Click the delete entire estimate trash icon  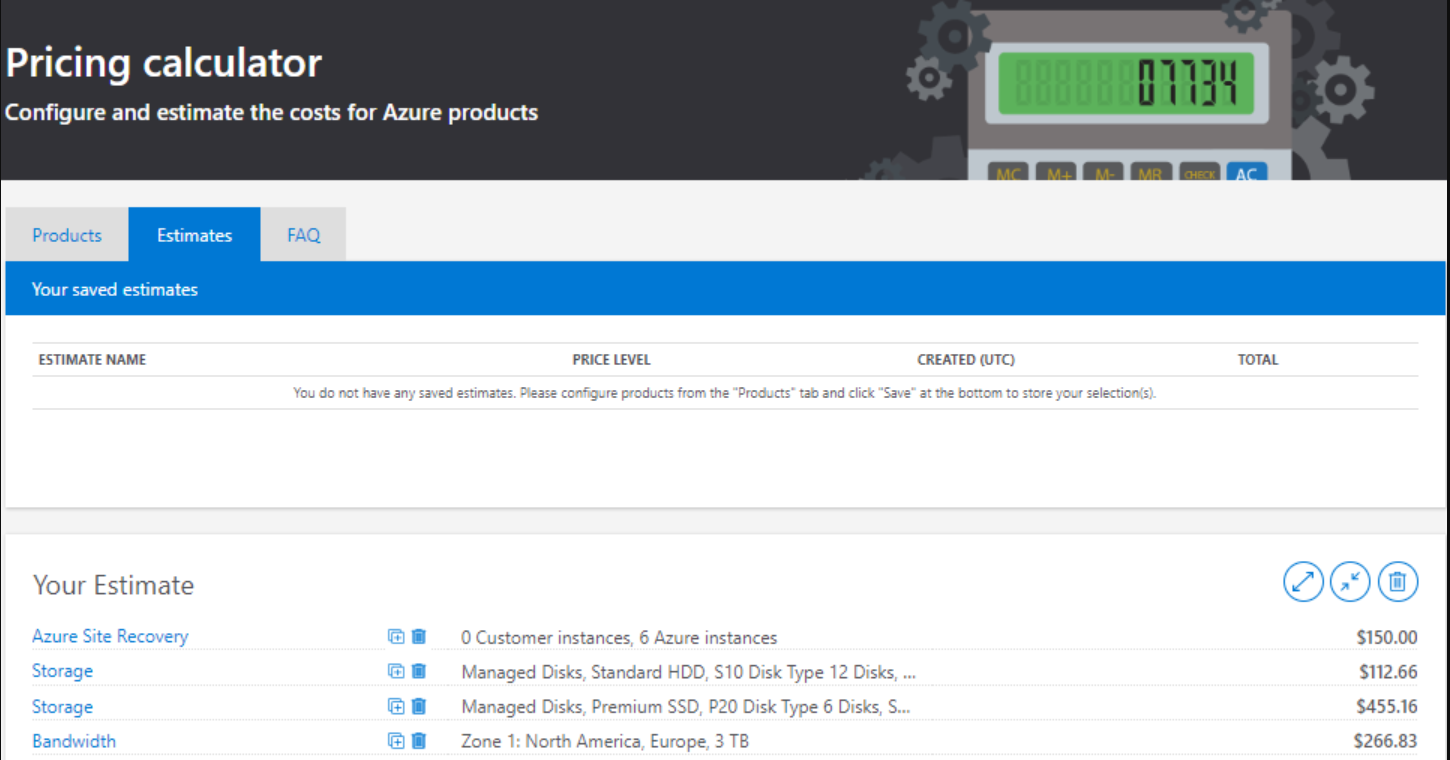[1398, 582]
